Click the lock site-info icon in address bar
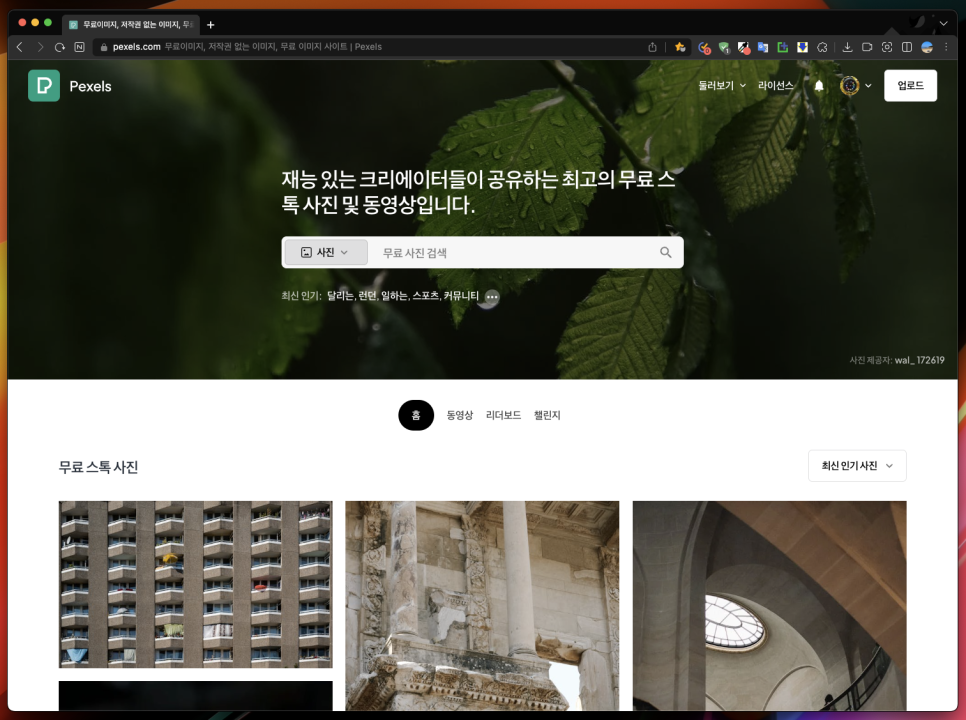The image size is (966, 720). point(104,47)
